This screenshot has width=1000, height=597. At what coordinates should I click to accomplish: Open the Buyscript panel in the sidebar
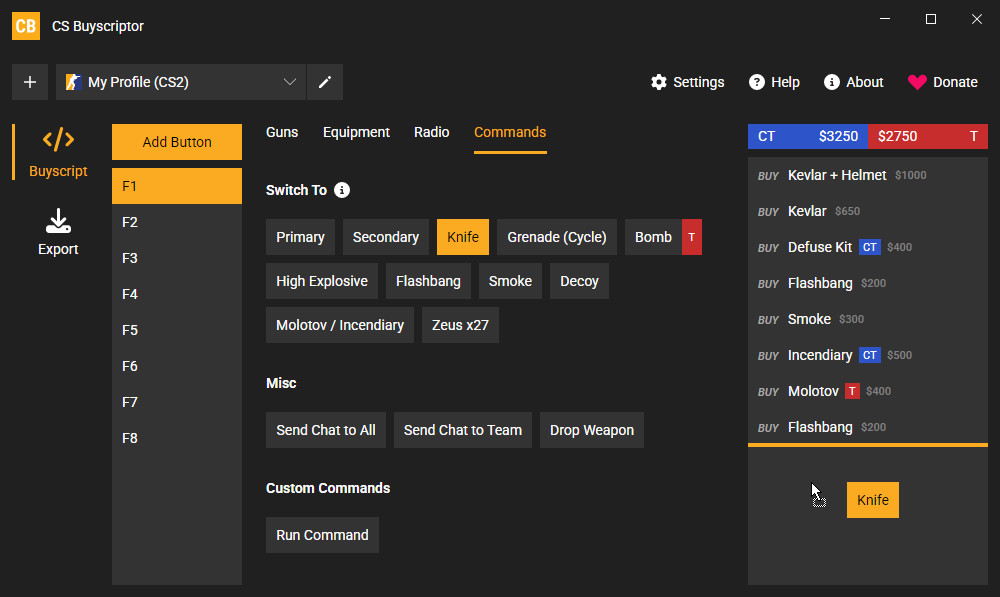[x=57, y=150]
